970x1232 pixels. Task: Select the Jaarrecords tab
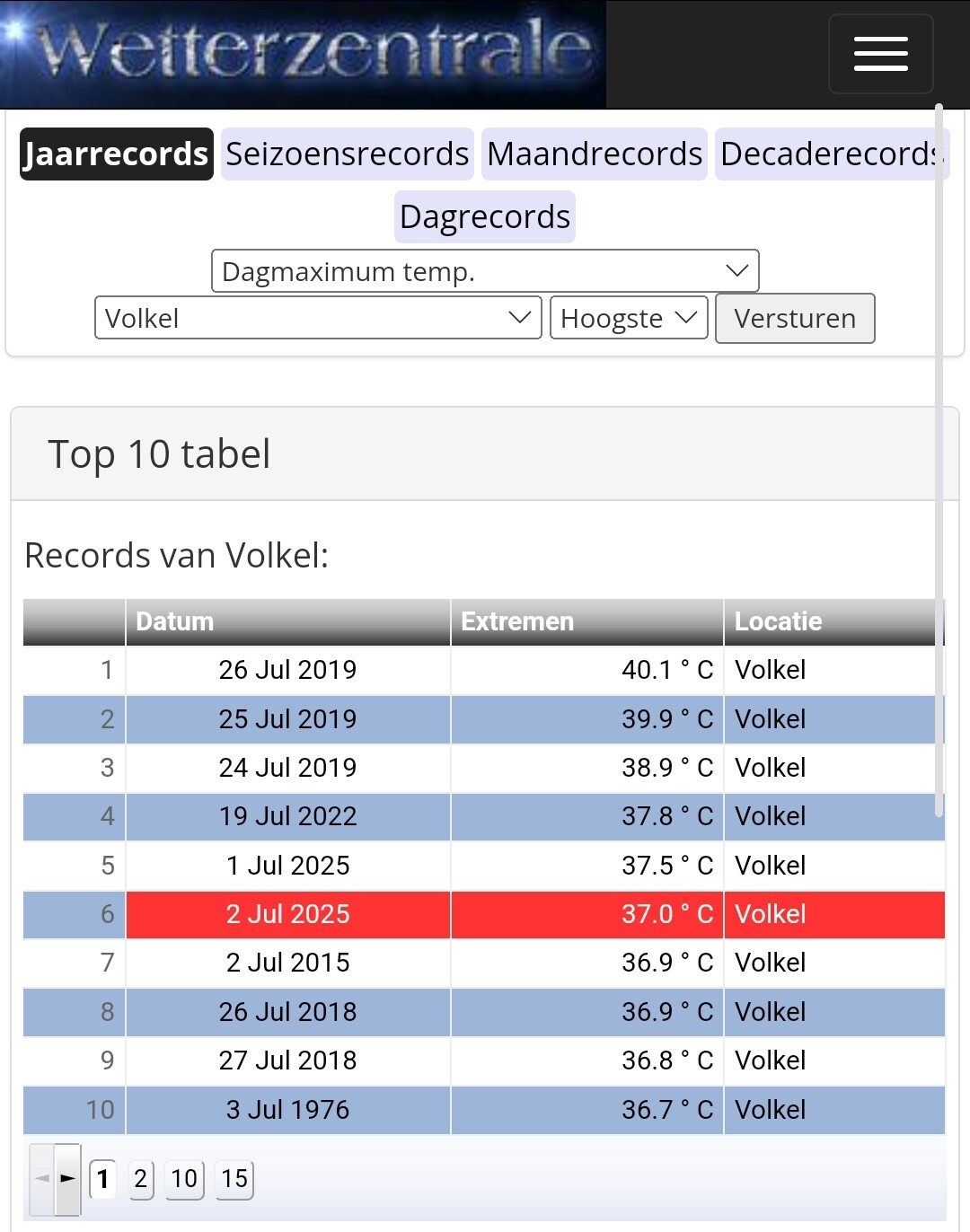pos(117,154)
